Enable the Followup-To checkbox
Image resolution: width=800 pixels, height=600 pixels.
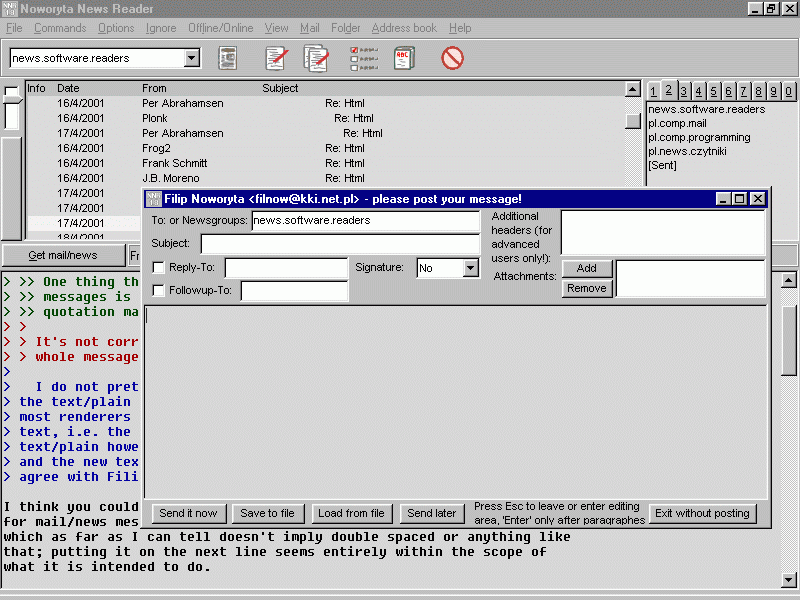[x=159, y=290]
